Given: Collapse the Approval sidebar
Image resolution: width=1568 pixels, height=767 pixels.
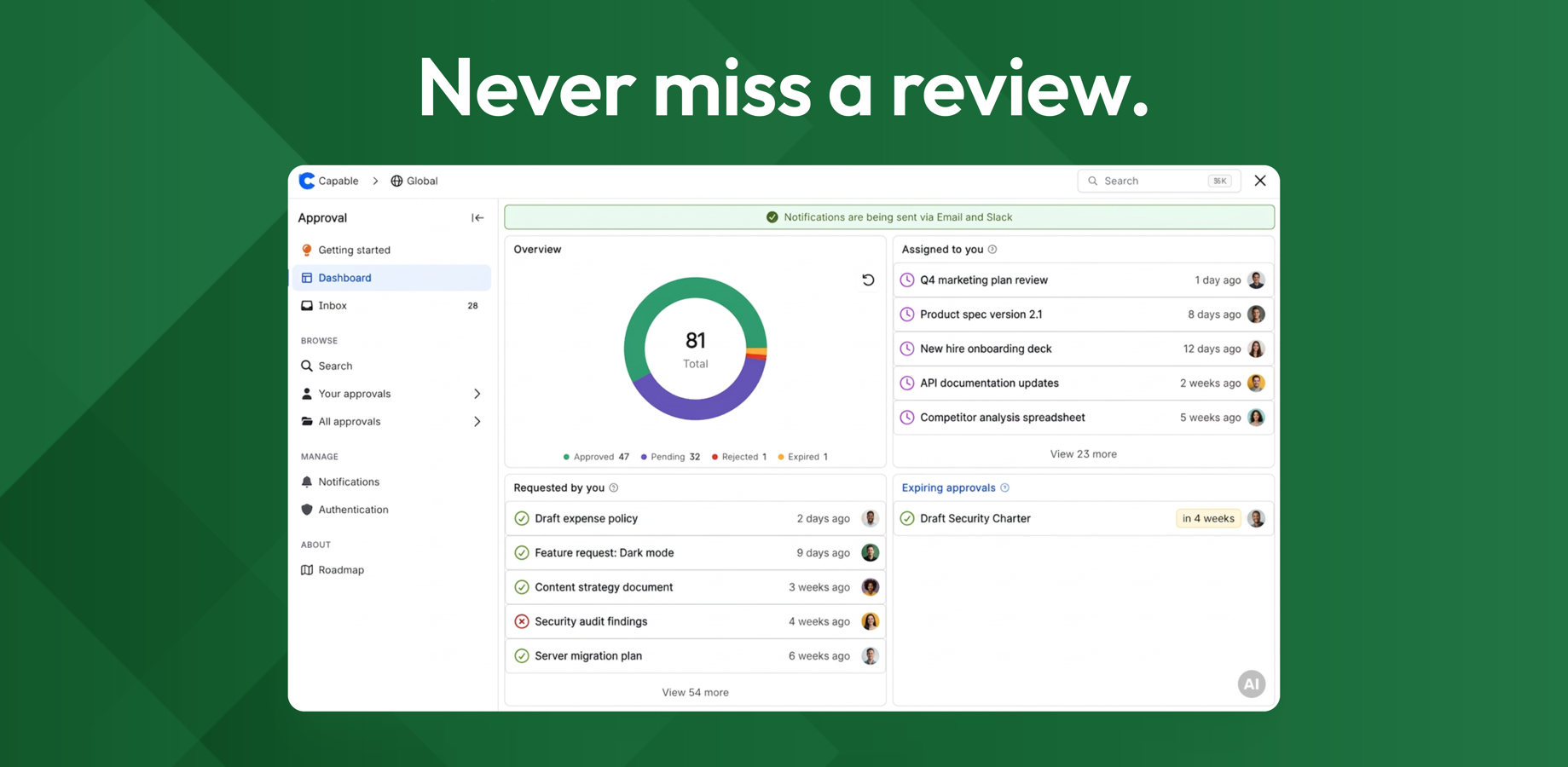Looking at the screenshot, I should click(477, 218).
